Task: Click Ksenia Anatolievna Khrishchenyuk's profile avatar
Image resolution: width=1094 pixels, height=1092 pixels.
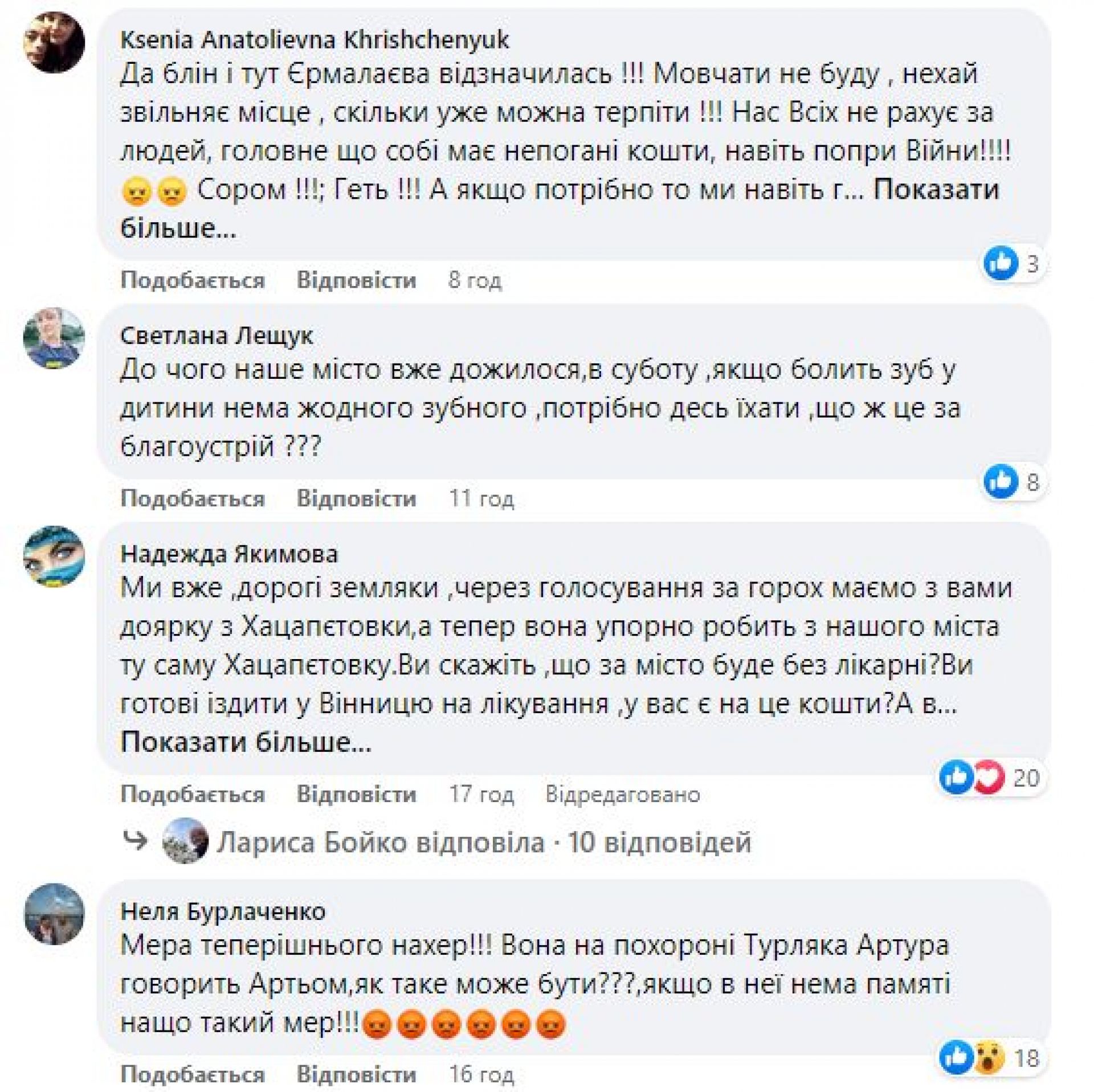Action: pos(54,43)
